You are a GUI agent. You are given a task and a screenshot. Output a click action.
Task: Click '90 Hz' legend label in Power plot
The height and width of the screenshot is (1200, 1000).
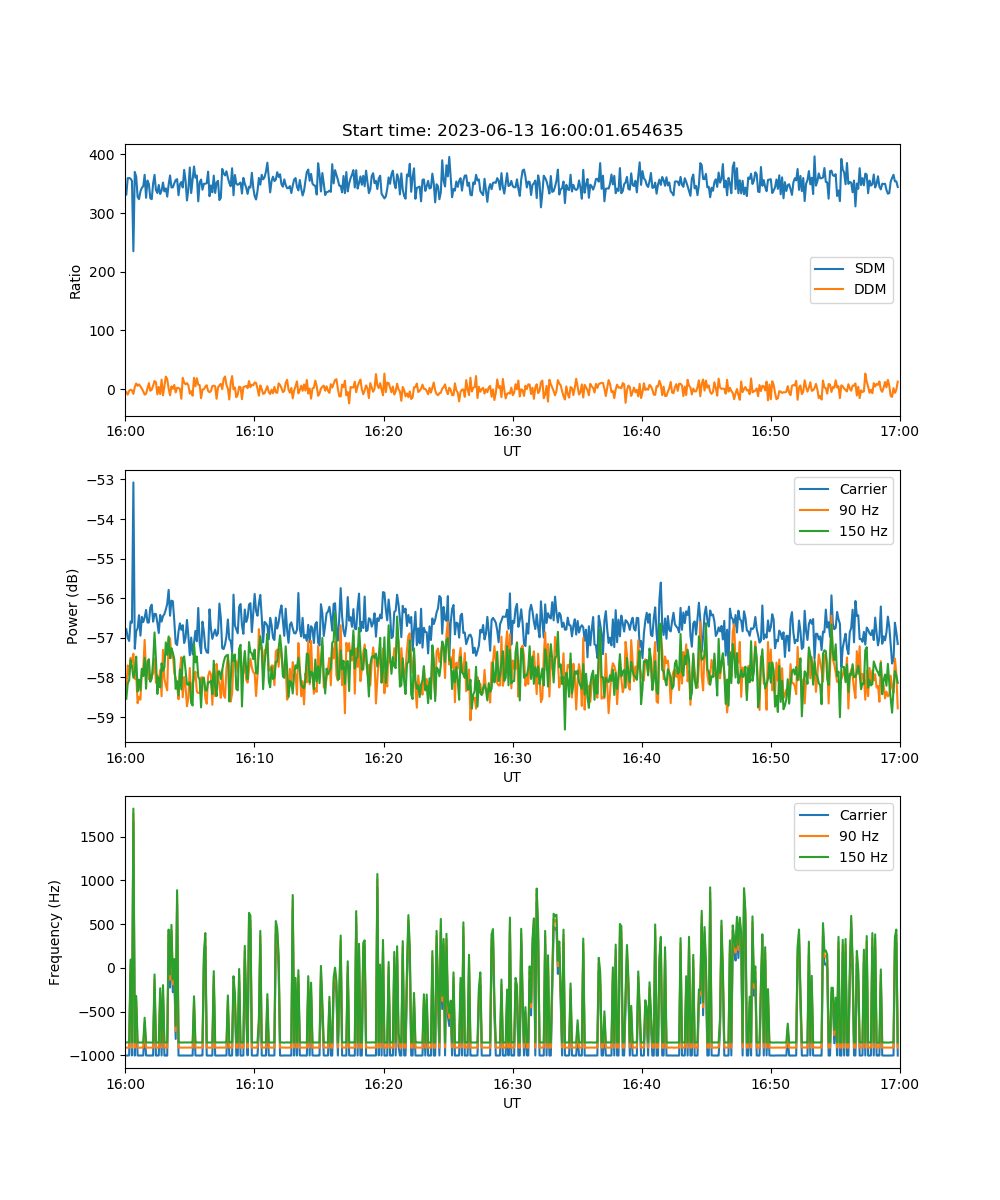tap(859, 510)
